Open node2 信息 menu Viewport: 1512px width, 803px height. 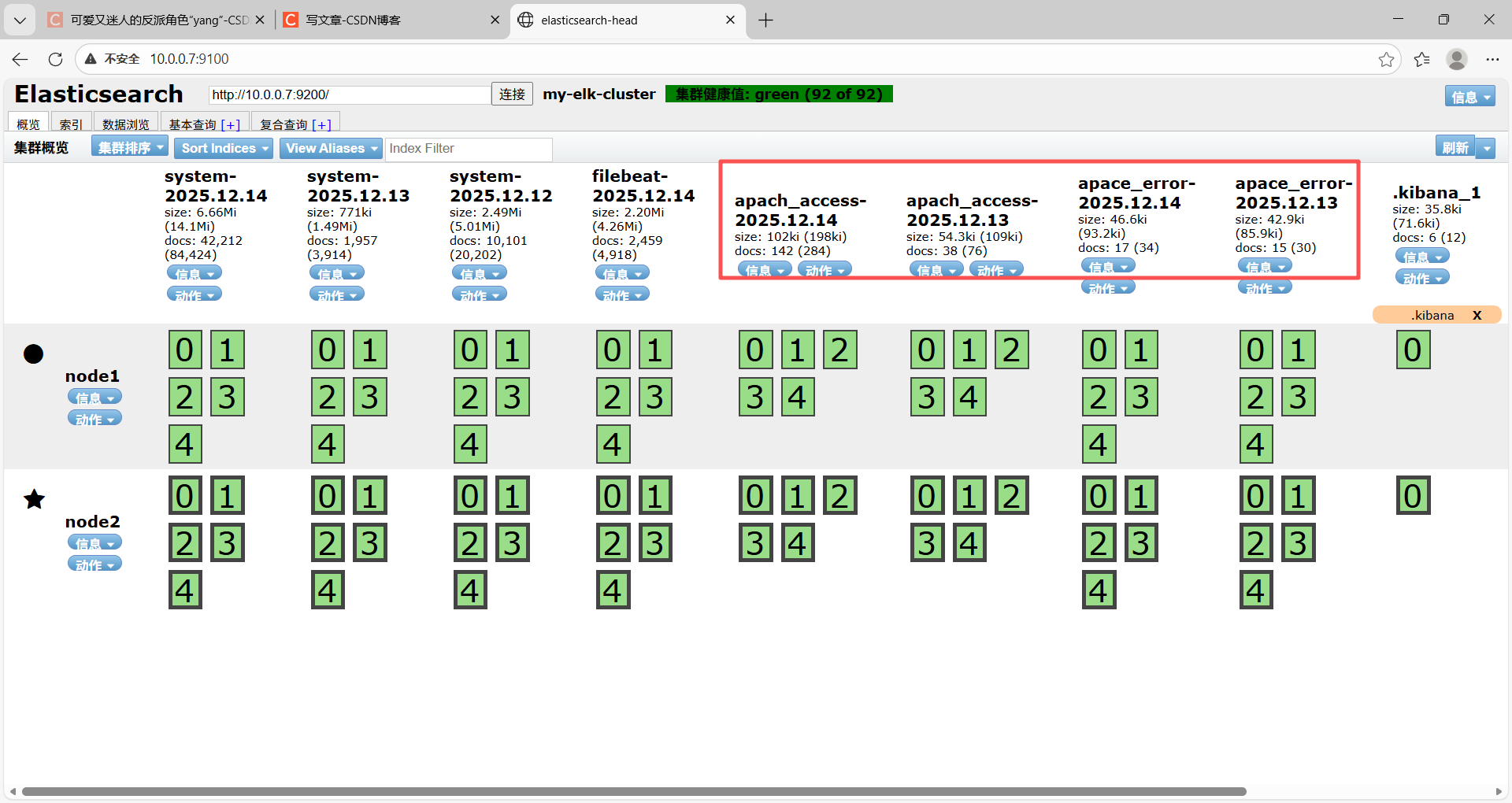[x=94, y=543]
